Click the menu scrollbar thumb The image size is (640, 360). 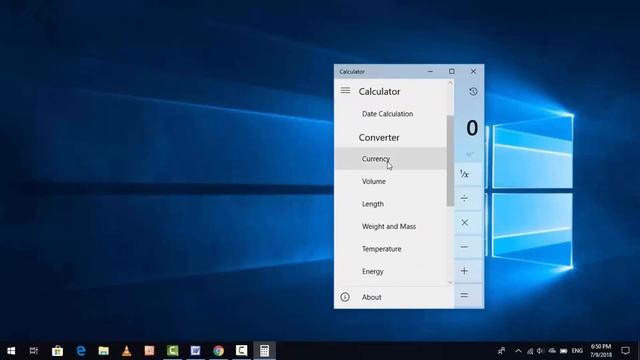coord(450,161)
